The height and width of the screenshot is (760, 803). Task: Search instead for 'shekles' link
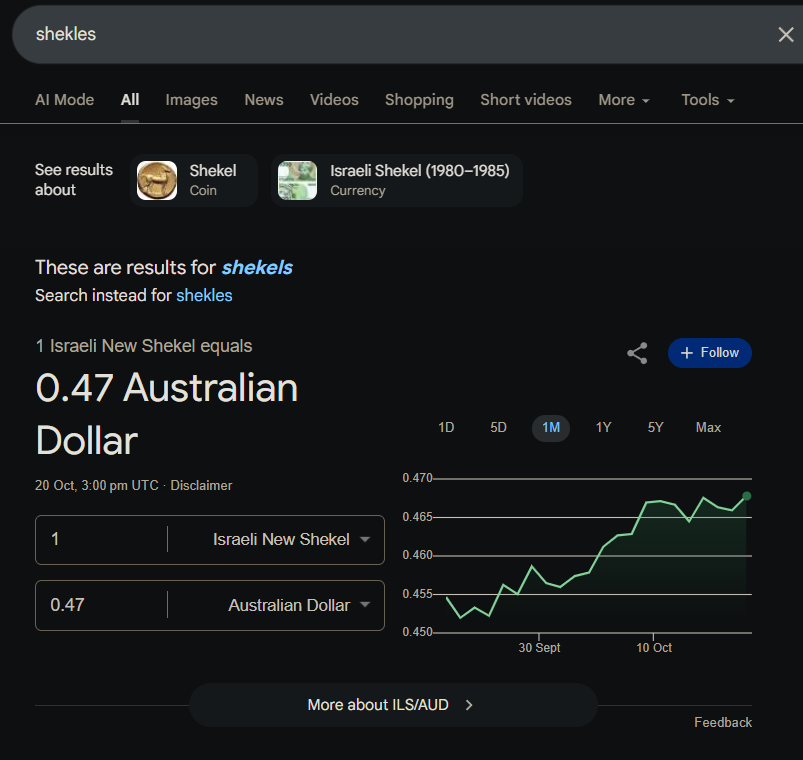tap(204, 295)
